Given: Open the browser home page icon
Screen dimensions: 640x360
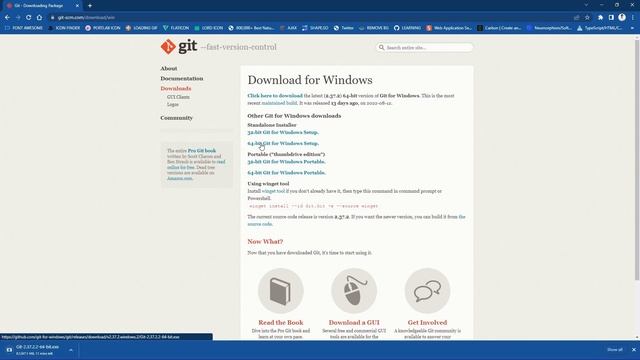Looking at the screenshot, I should click(x=39, y=18).
